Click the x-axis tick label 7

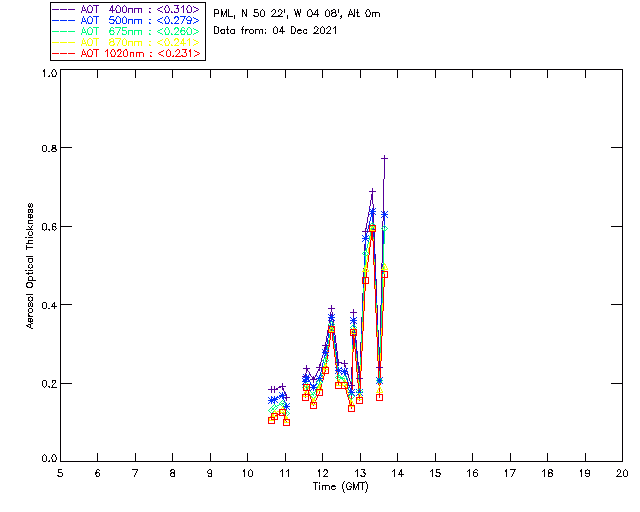[x=135, y=473]
